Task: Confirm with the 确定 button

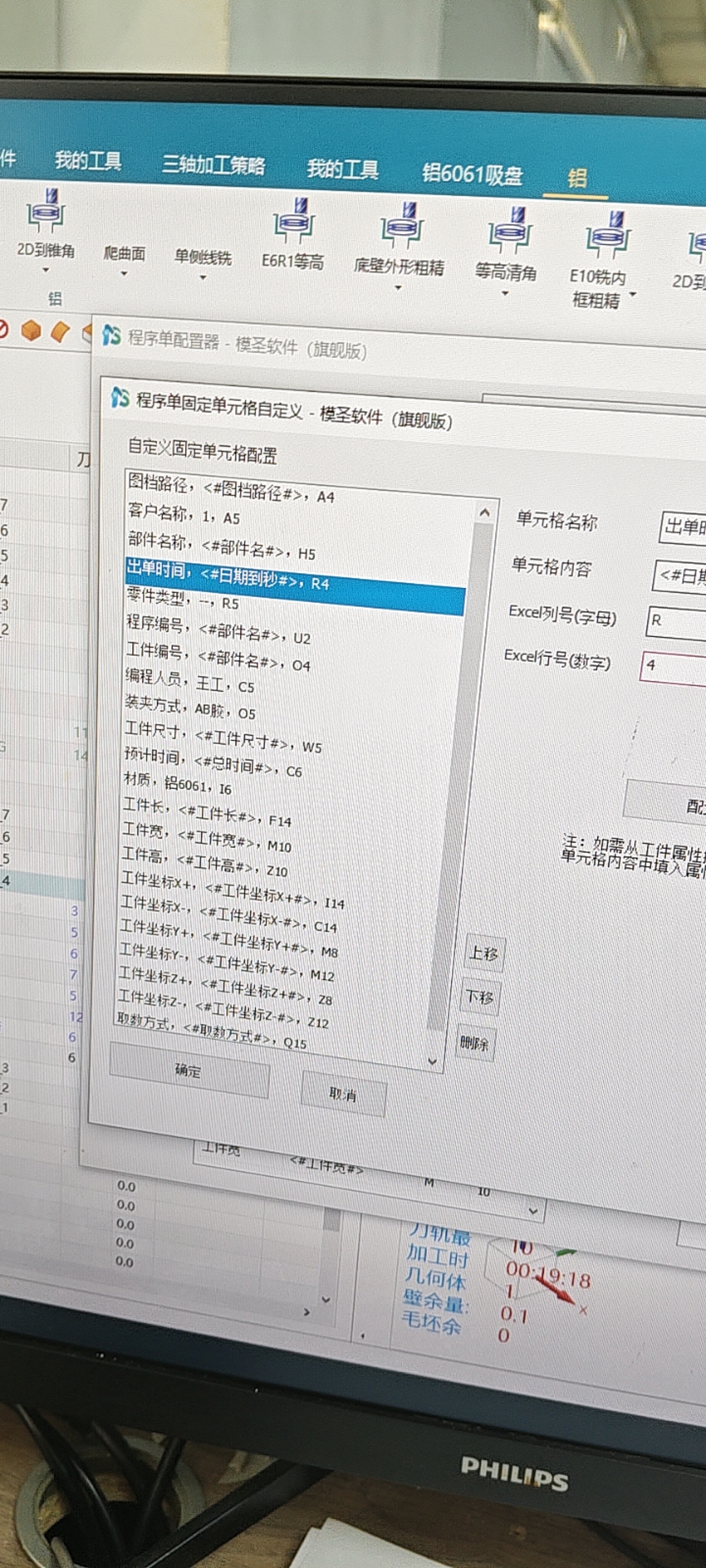Action: (189, 1070)
